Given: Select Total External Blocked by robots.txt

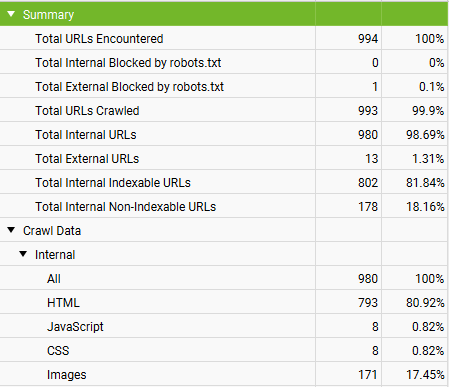Looking at the screenshot, I should pyautogui.click(x=224, y=86).
